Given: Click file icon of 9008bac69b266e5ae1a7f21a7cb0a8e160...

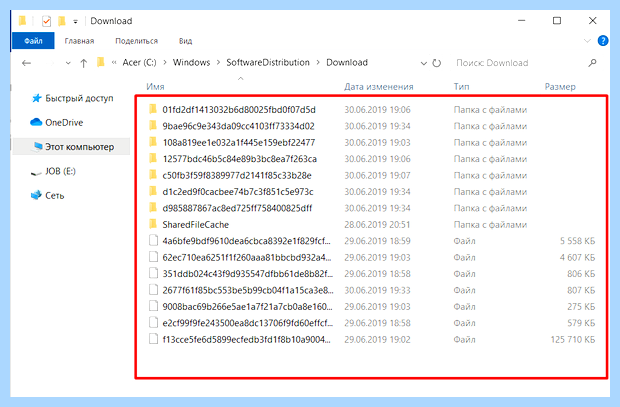Looking at the screenshot, I should point(153,306).
